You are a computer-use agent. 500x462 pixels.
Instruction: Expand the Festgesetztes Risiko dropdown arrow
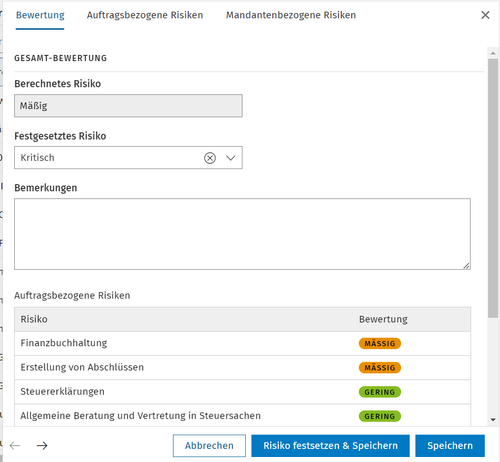pyautogui.click(x=231, y=158)
